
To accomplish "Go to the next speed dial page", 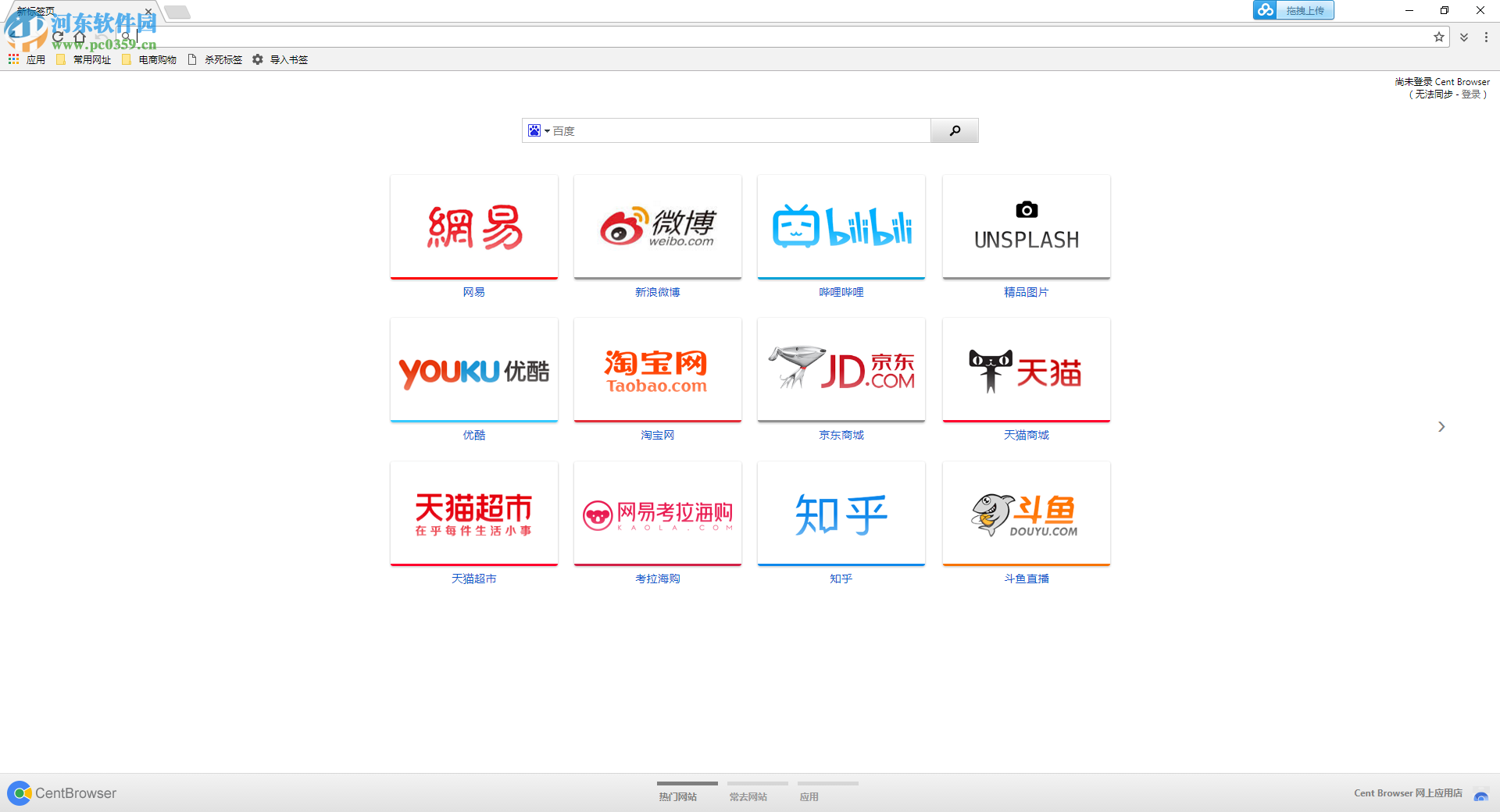I will point(1442,426).
